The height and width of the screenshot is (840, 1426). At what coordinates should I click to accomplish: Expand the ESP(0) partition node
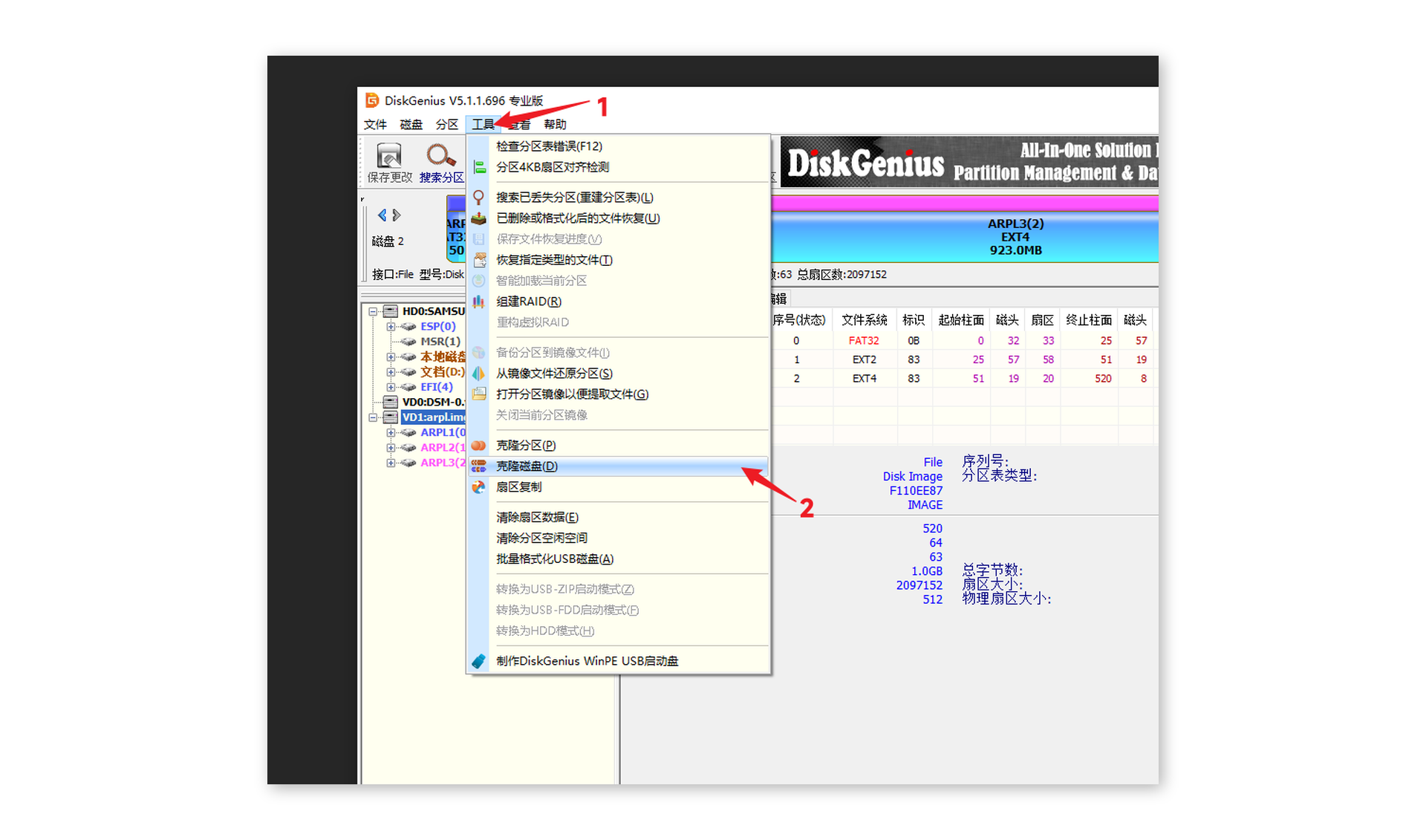[391, 327]
